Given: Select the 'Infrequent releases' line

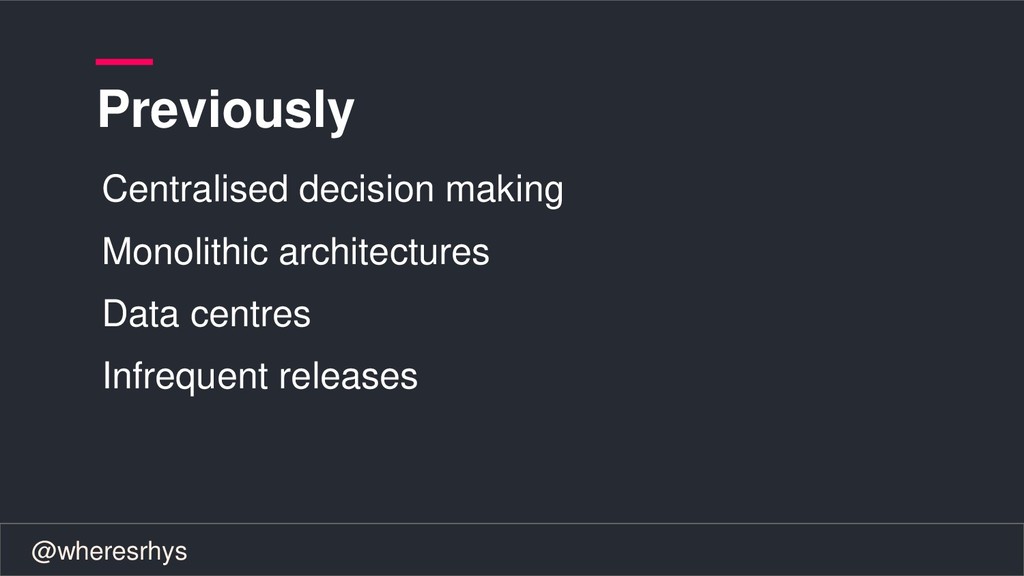Looking at the screenshot, I should [x=260, y=376].
